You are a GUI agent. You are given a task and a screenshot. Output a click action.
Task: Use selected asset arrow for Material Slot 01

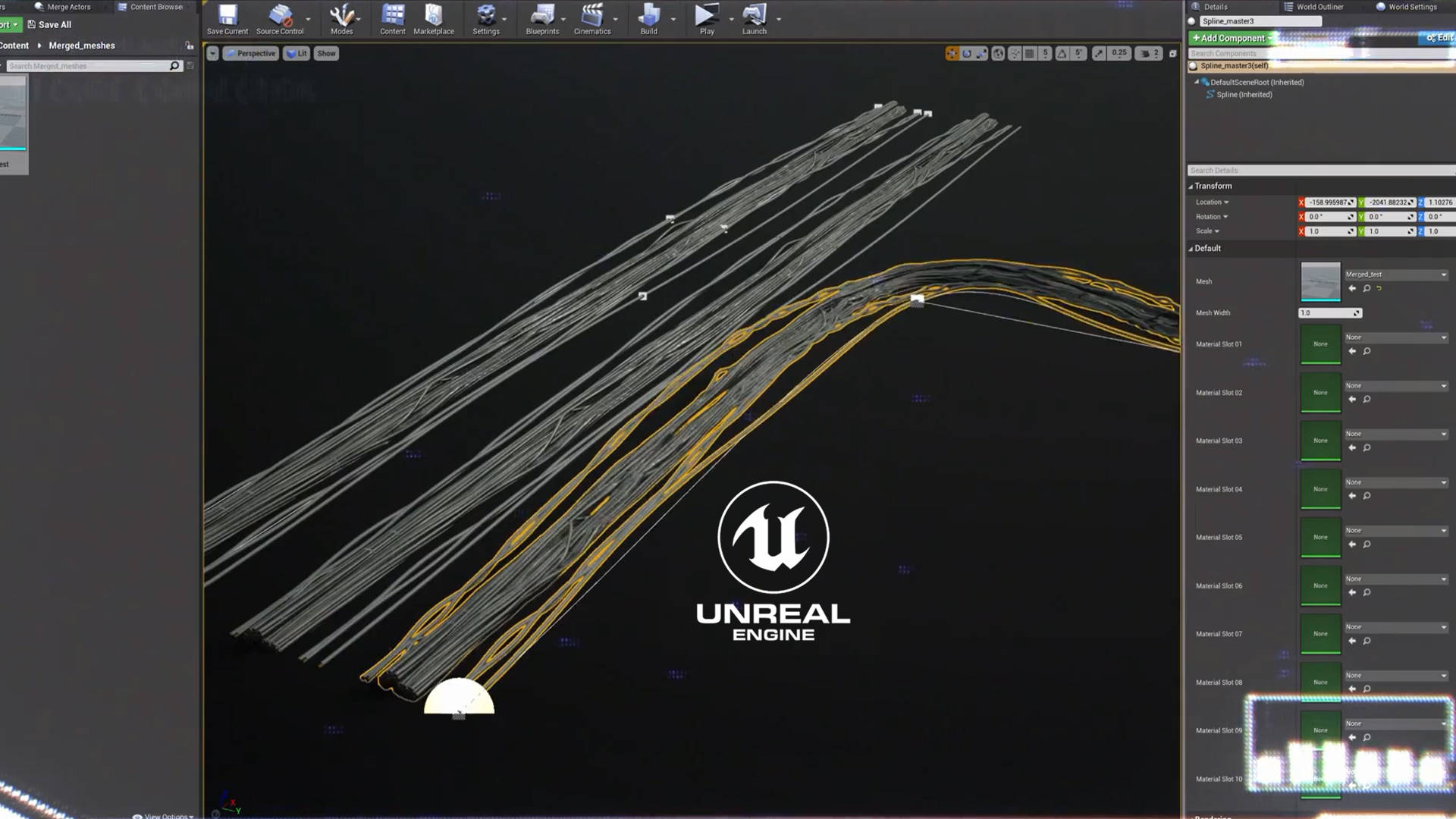click(x=1352, y=351)
